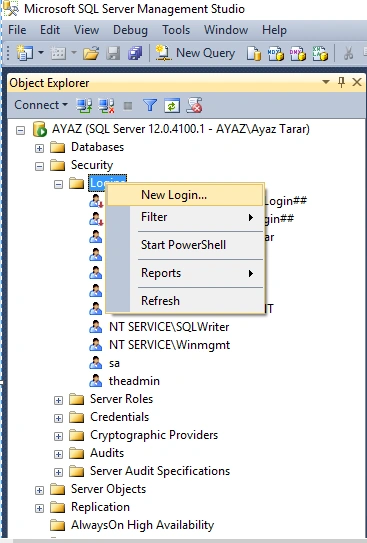Click the Analysis Services MDX Query icon
Image resolution: width=367 pixels, height=543 pixels.
276,54
